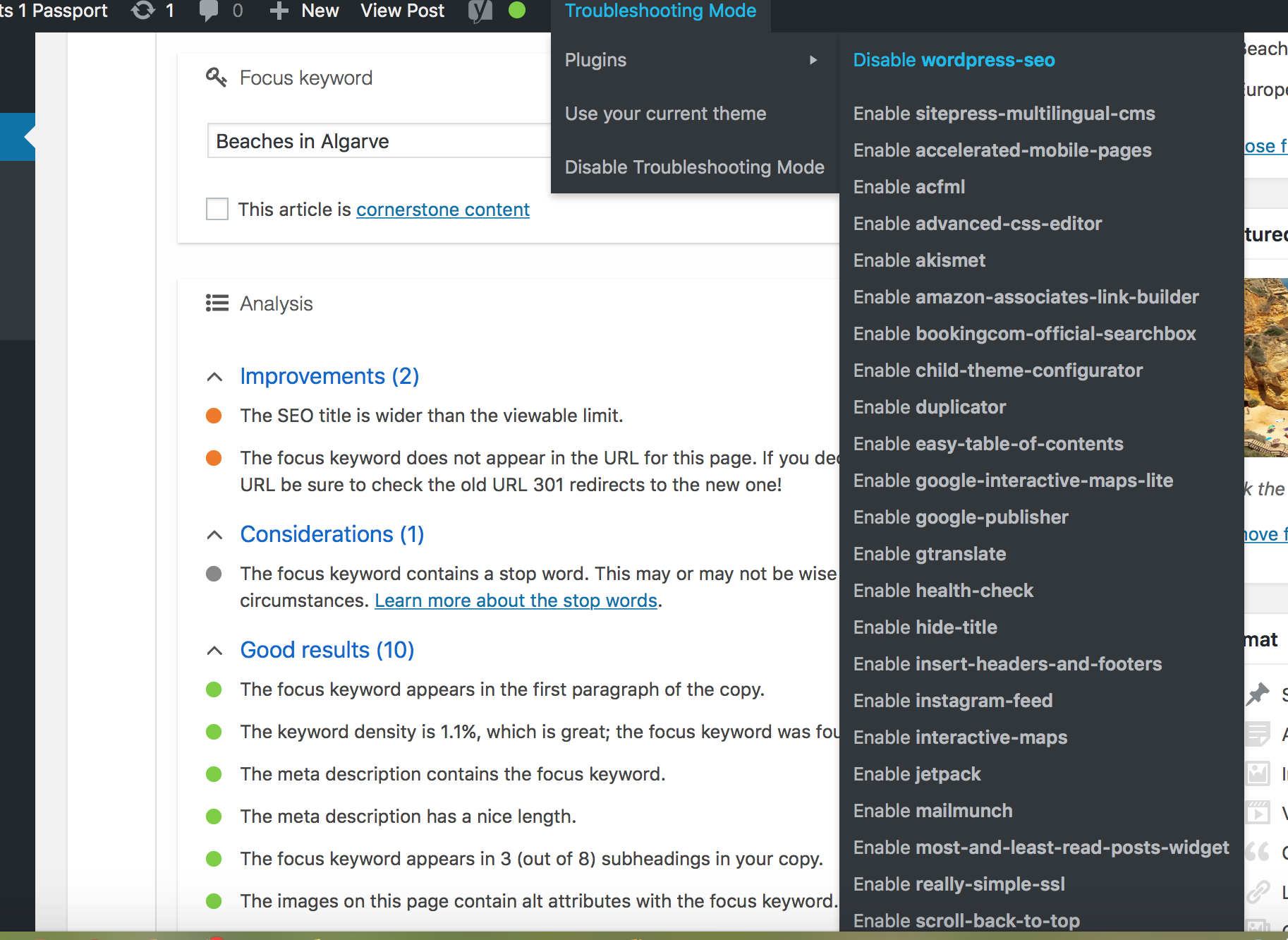This screenshot has height=940, width=1288.
Task: Choose Disable Troubleshooting Mode
Action: coord(695,167)
